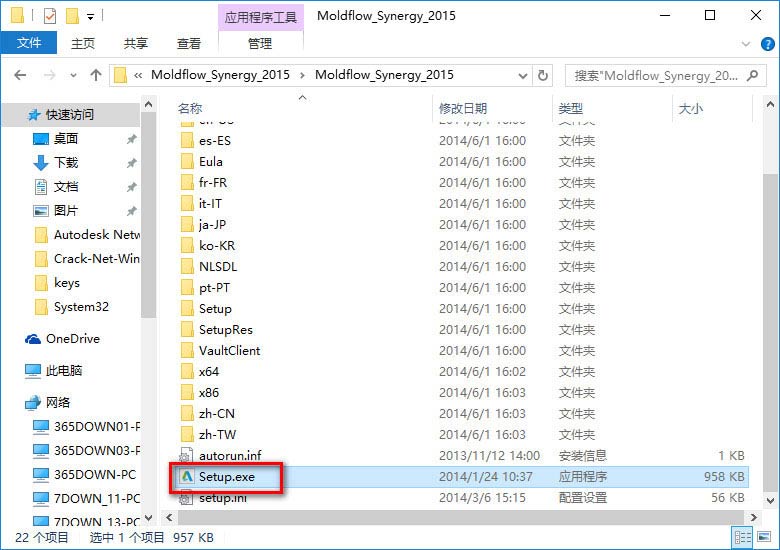The height and width of the screenshot is (550, 780).
Task: Open the File (文件) ribbon tab
Action: tap(29, 43)
